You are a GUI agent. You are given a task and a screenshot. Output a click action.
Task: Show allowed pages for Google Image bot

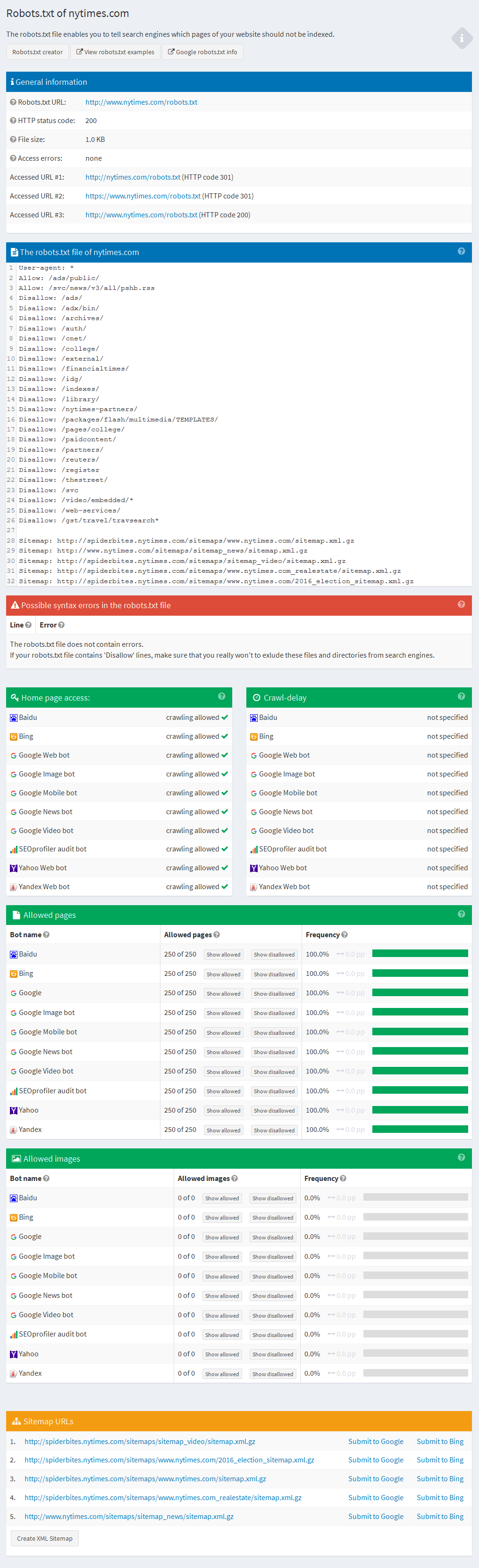pyautogui.click(x=224, y=1013)
